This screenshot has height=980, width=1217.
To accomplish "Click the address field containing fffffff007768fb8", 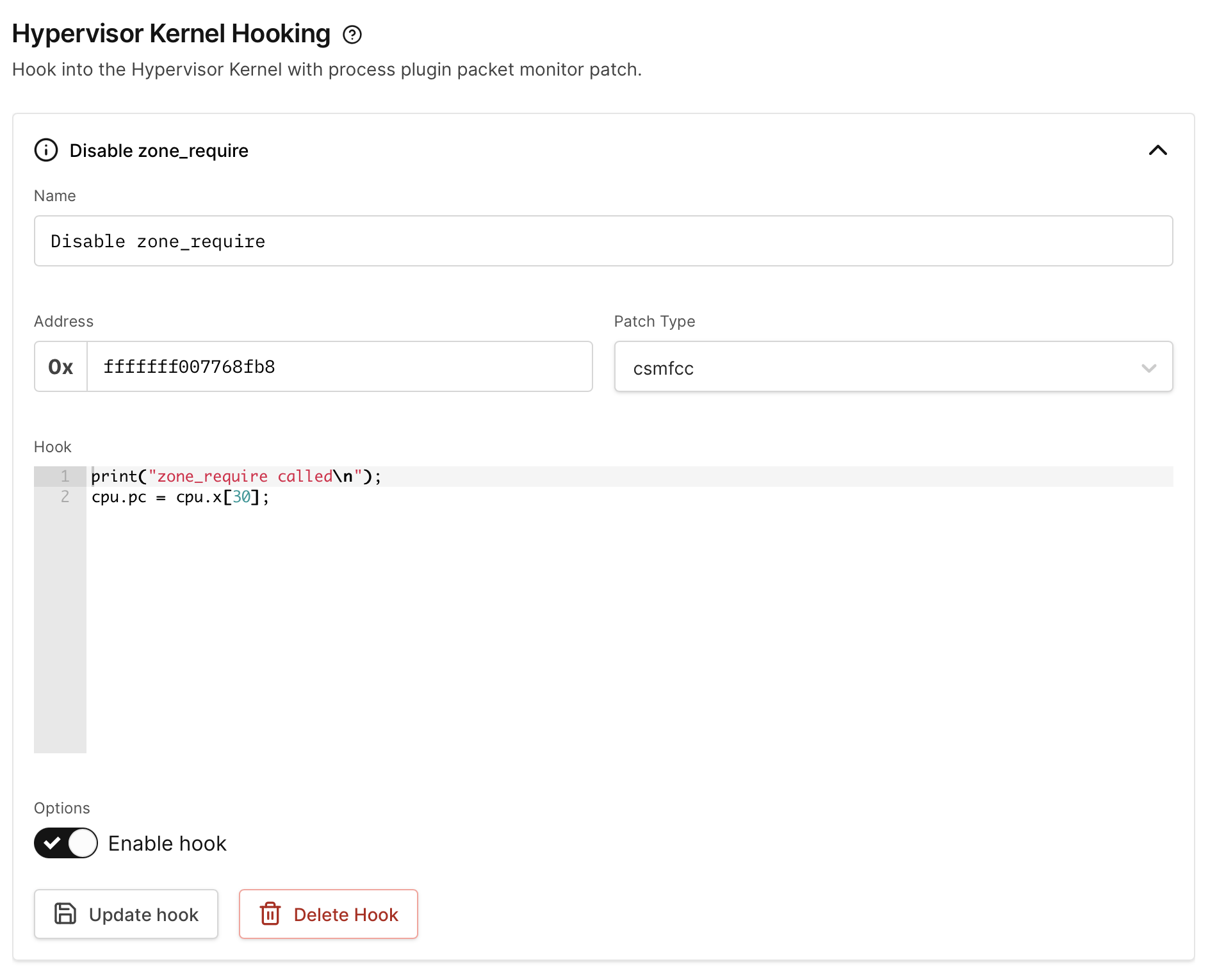I will pos(339,366).
